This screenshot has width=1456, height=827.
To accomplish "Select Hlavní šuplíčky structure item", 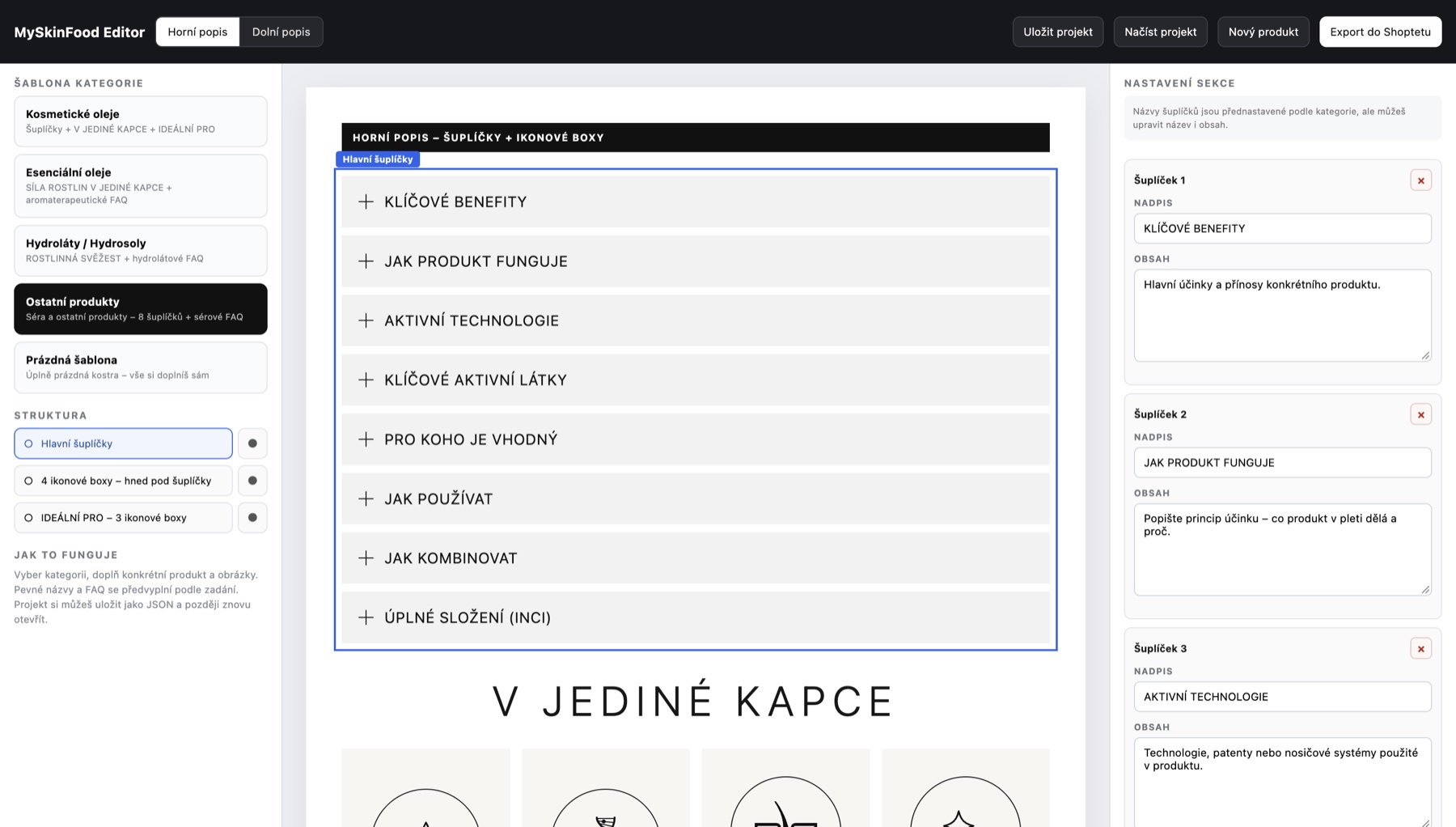I will 123,443.
